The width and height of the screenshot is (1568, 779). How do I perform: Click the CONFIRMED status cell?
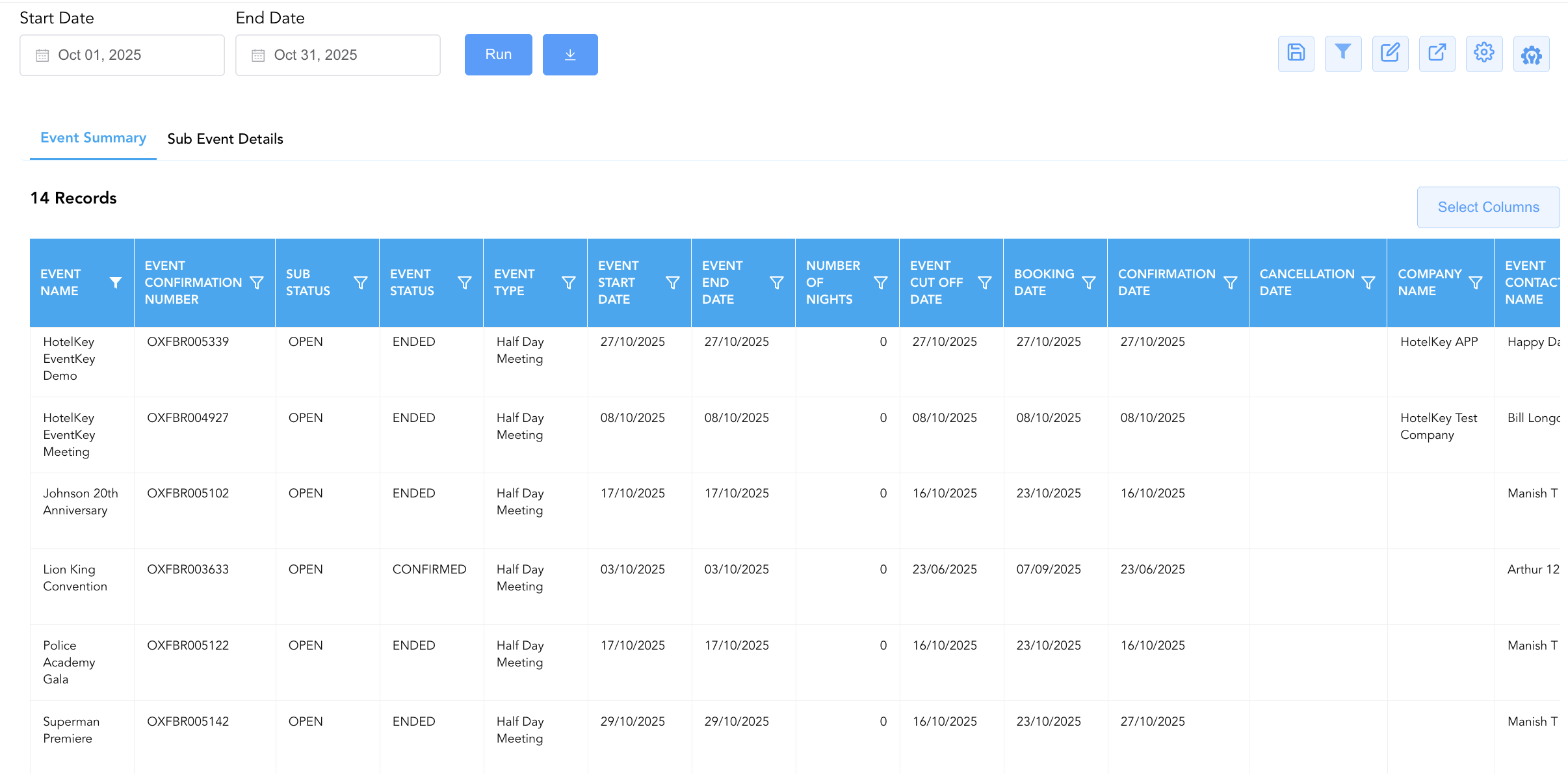tap(429, 569)
